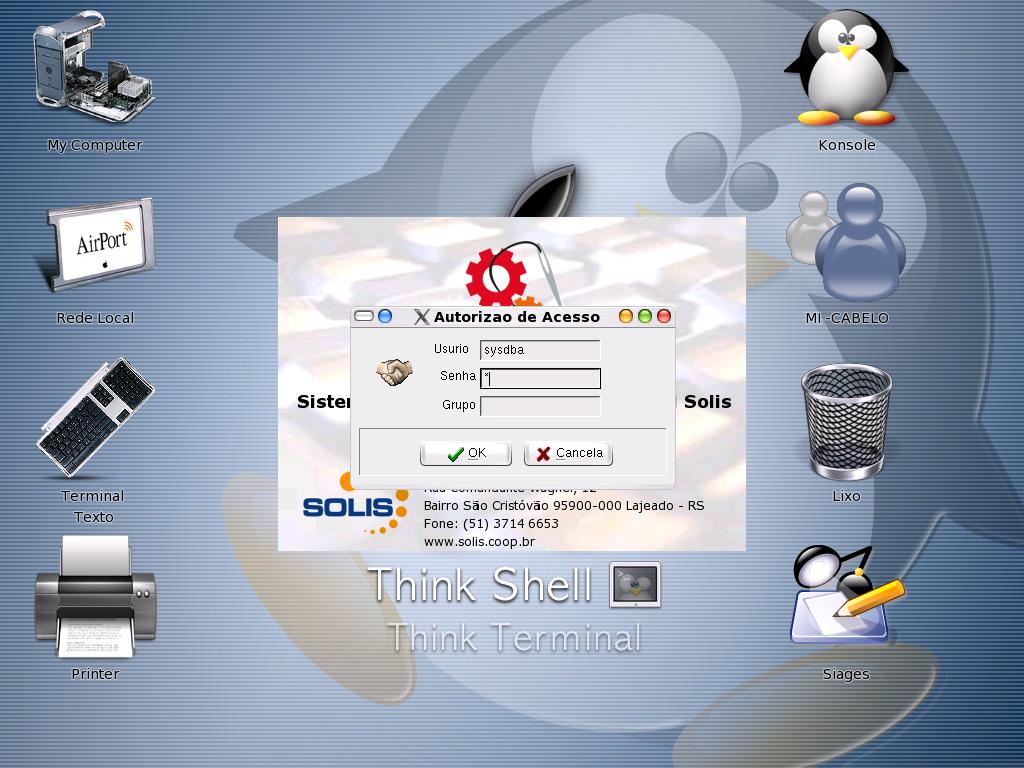Click the green maximize button of the dialog
This screenshot has height=768, width=1024.
tap(645, 316)
